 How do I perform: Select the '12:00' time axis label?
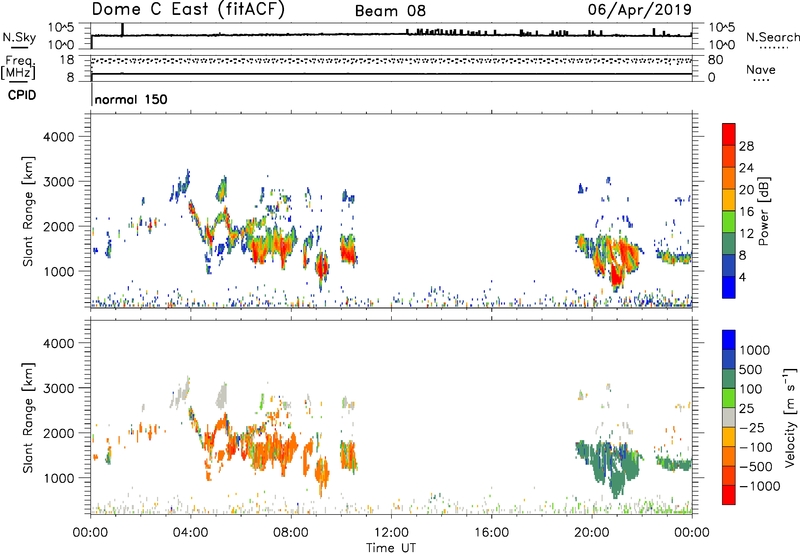coord(391,533)
